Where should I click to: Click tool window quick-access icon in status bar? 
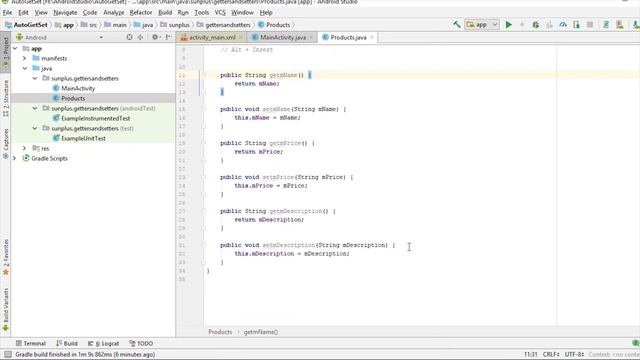(8, 355)
